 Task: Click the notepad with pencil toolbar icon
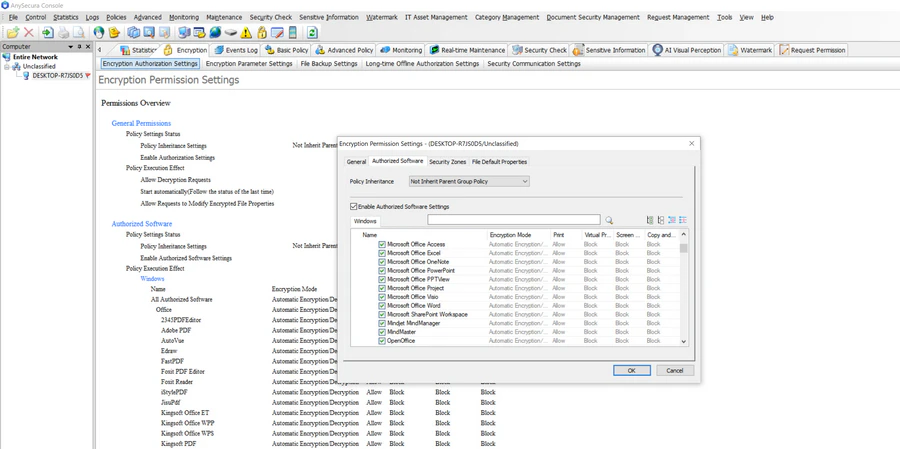[277, 33]
